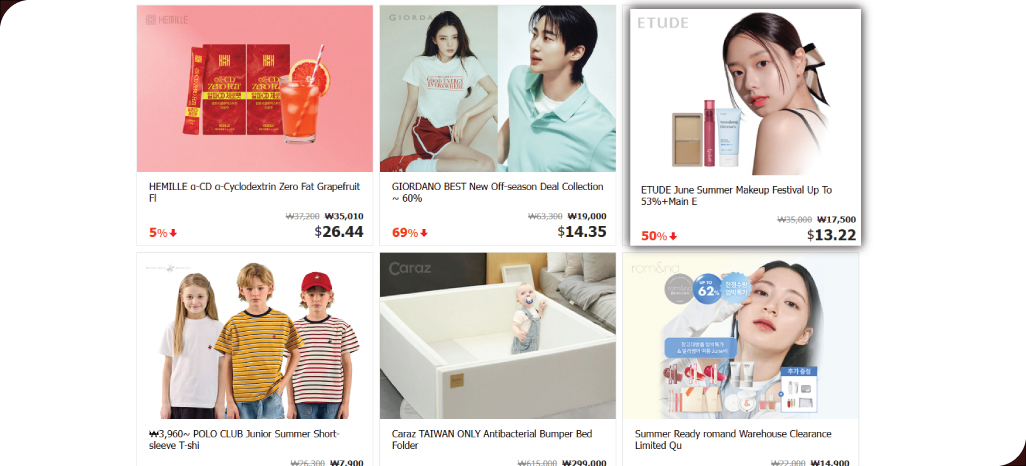Click the HEMILLE α-CD Cyclodextrin title link

pyautogui.click(x=255, y=192)
